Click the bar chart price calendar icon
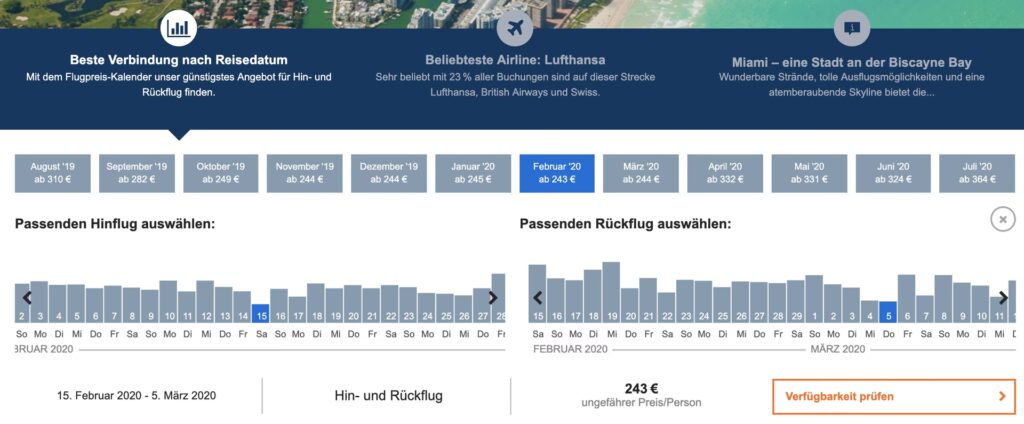Image resolution: width=1024 pixels, height=424 pixels. (178, 27)
